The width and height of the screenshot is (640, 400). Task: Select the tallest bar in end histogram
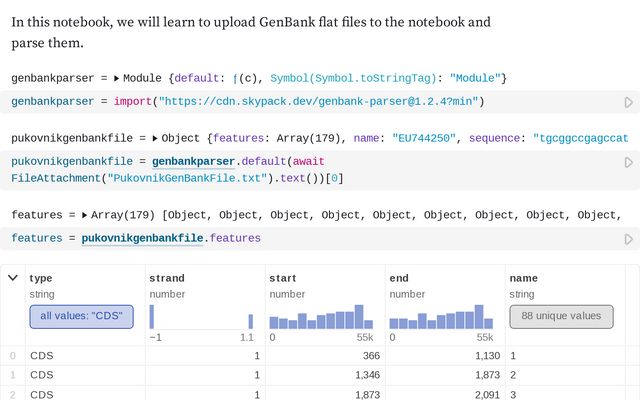coord(479,317)
